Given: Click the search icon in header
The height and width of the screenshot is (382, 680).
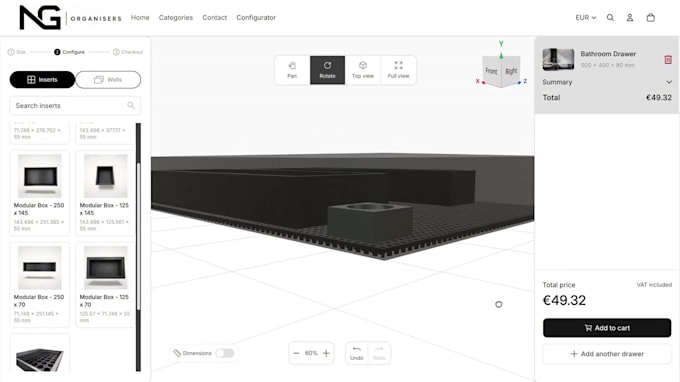Looking at the screenshot, I should pos(610,18).
